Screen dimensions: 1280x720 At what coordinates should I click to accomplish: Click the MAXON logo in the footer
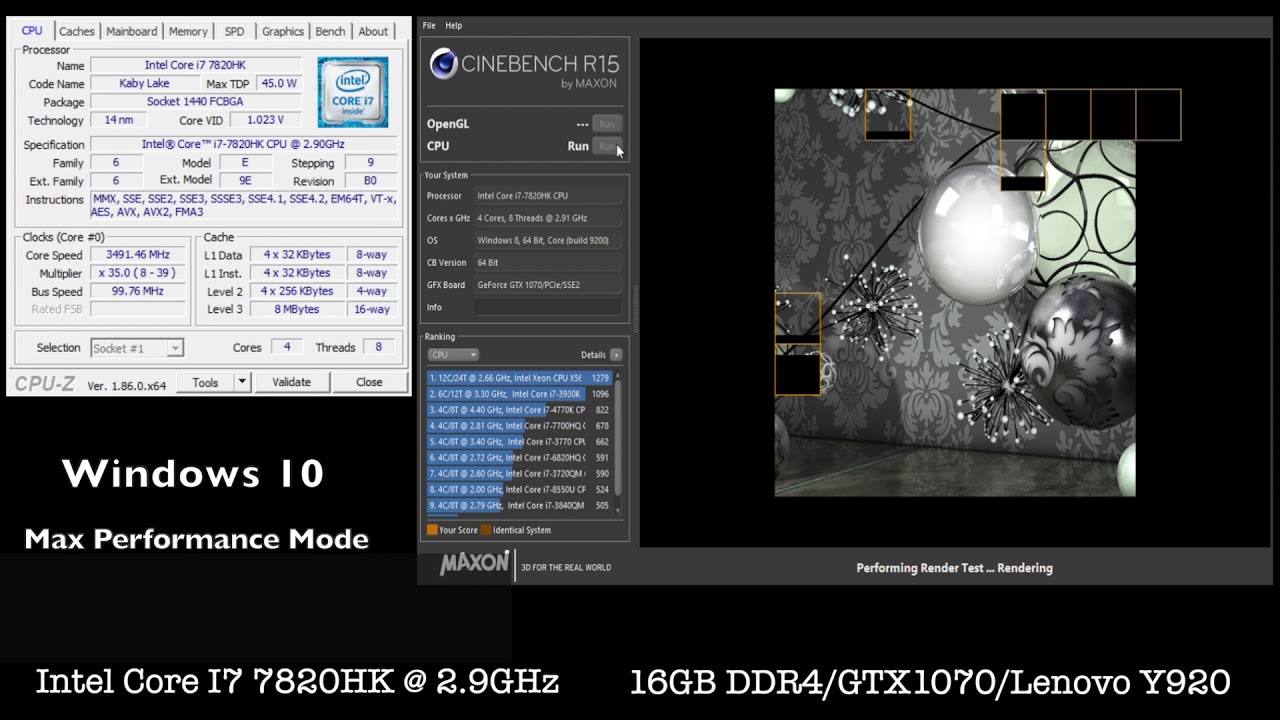pyautogui.click(x=474, y=564)
